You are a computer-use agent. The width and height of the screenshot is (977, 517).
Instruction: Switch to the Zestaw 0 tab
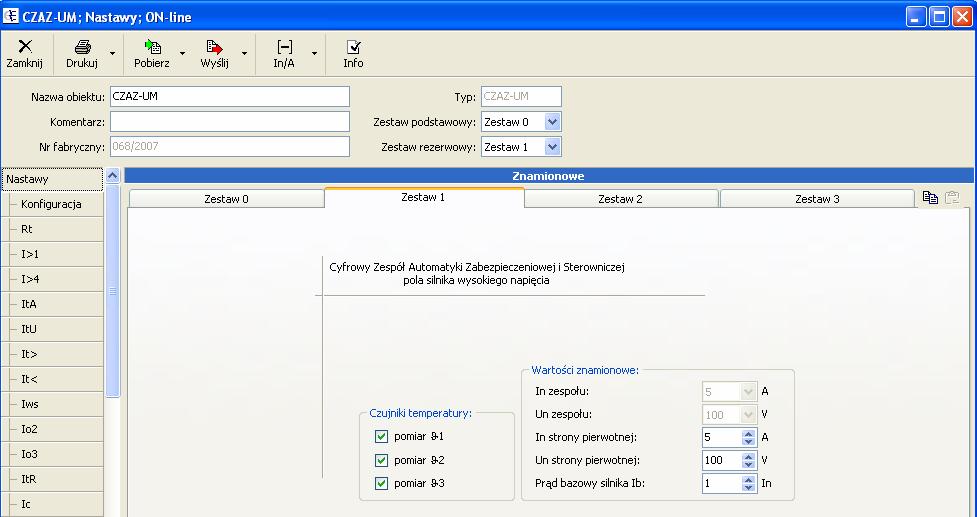point(226,199)
